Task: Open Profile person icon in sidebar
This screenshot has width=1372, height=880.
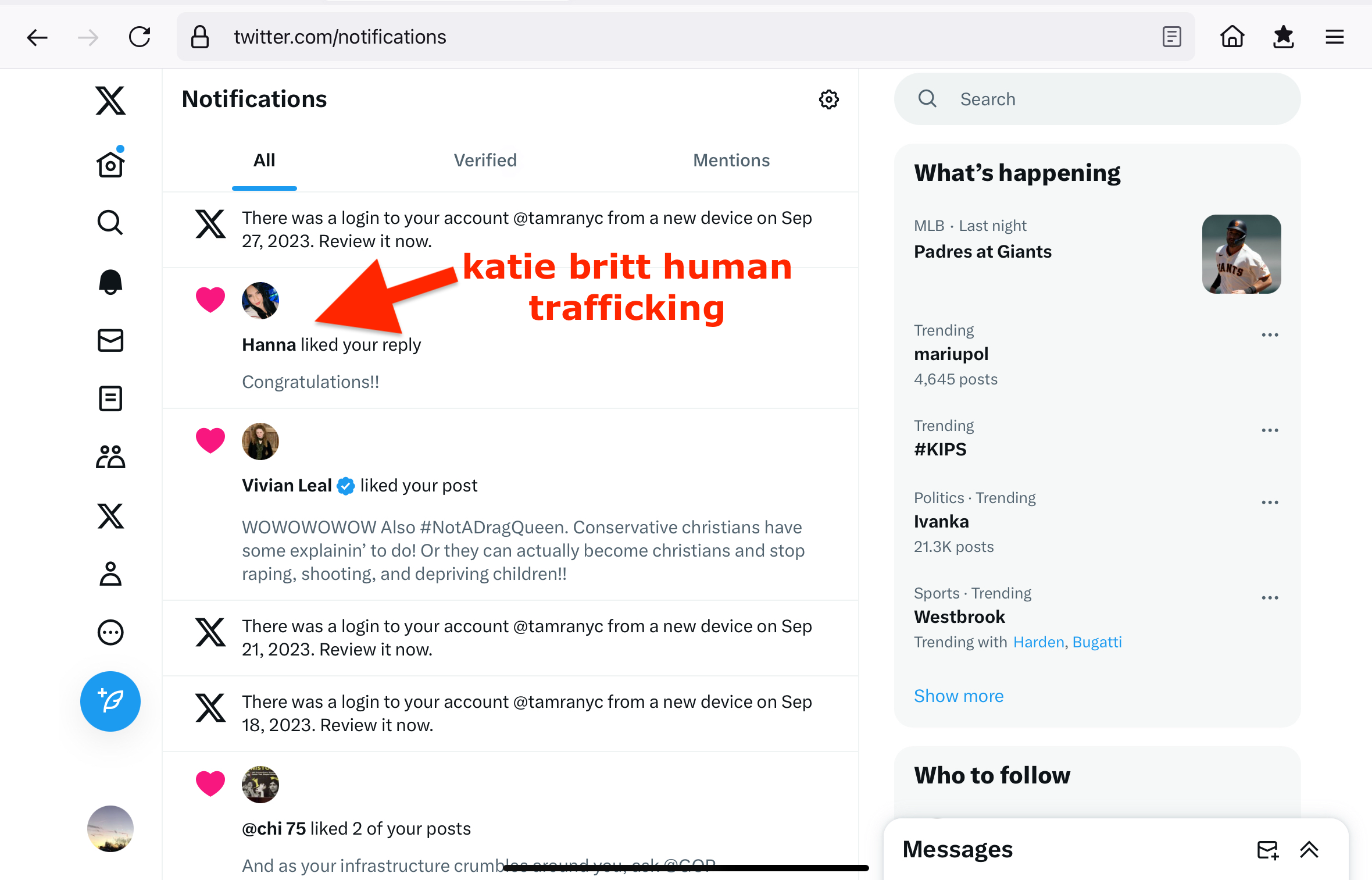Action: point(110,574)
